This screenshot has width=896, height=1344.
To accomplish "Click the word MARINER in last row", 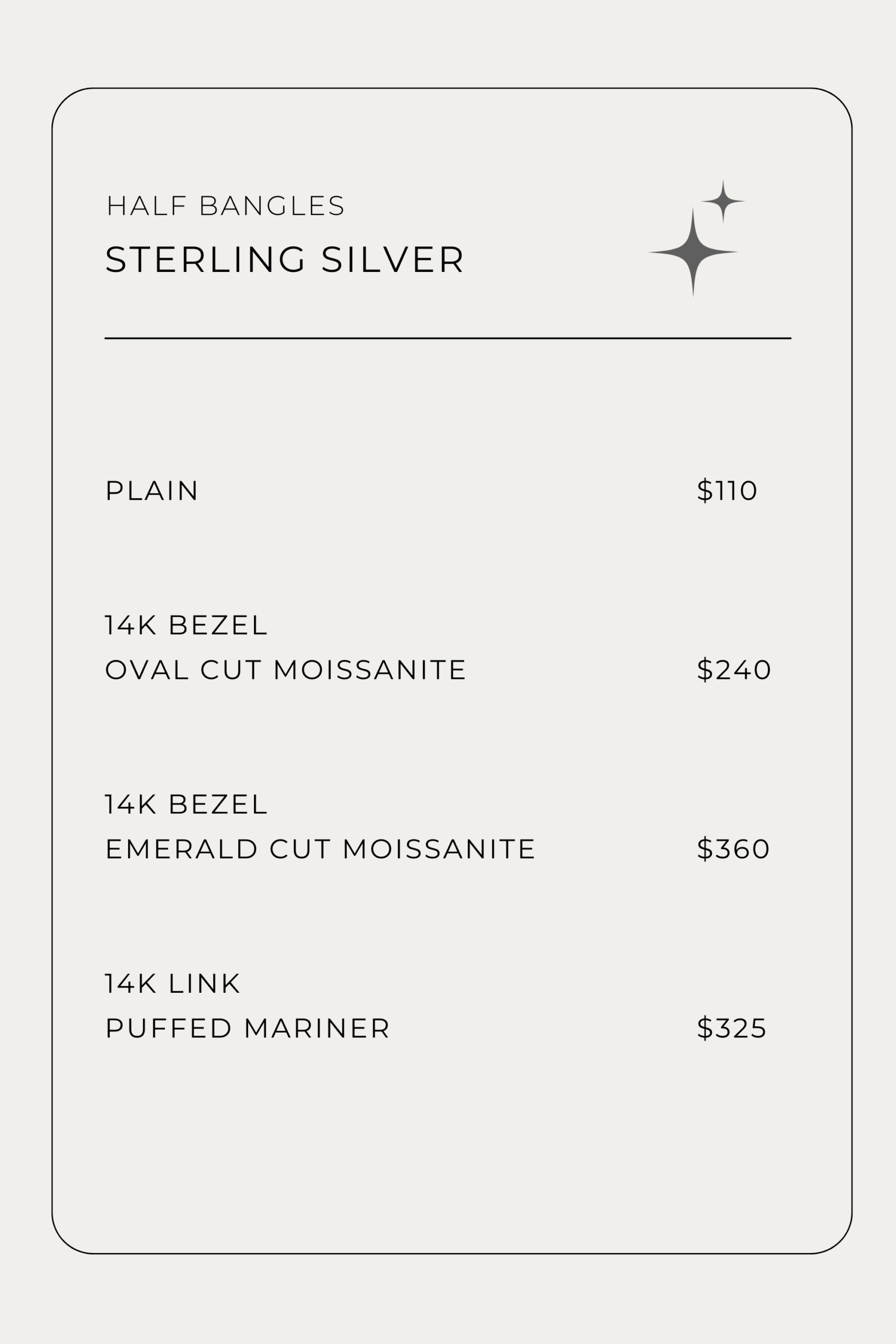I will click(317, 1028).
